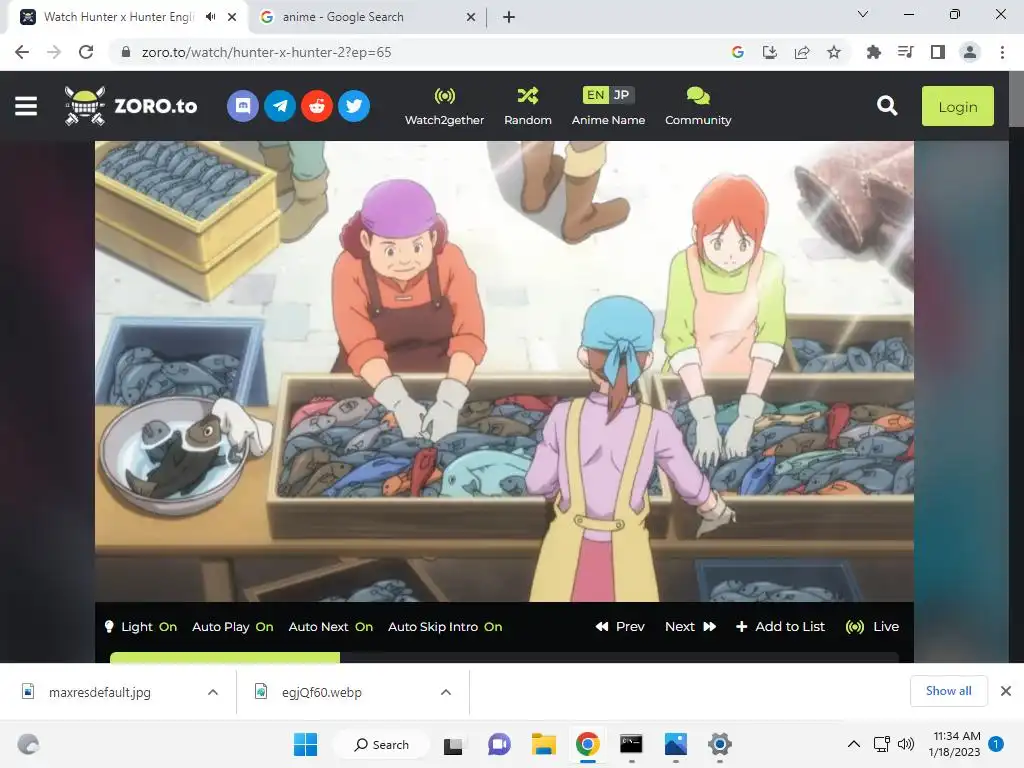Open the terminal taskbar icon
Viewport: 1024px width, 768px height.
631,744
